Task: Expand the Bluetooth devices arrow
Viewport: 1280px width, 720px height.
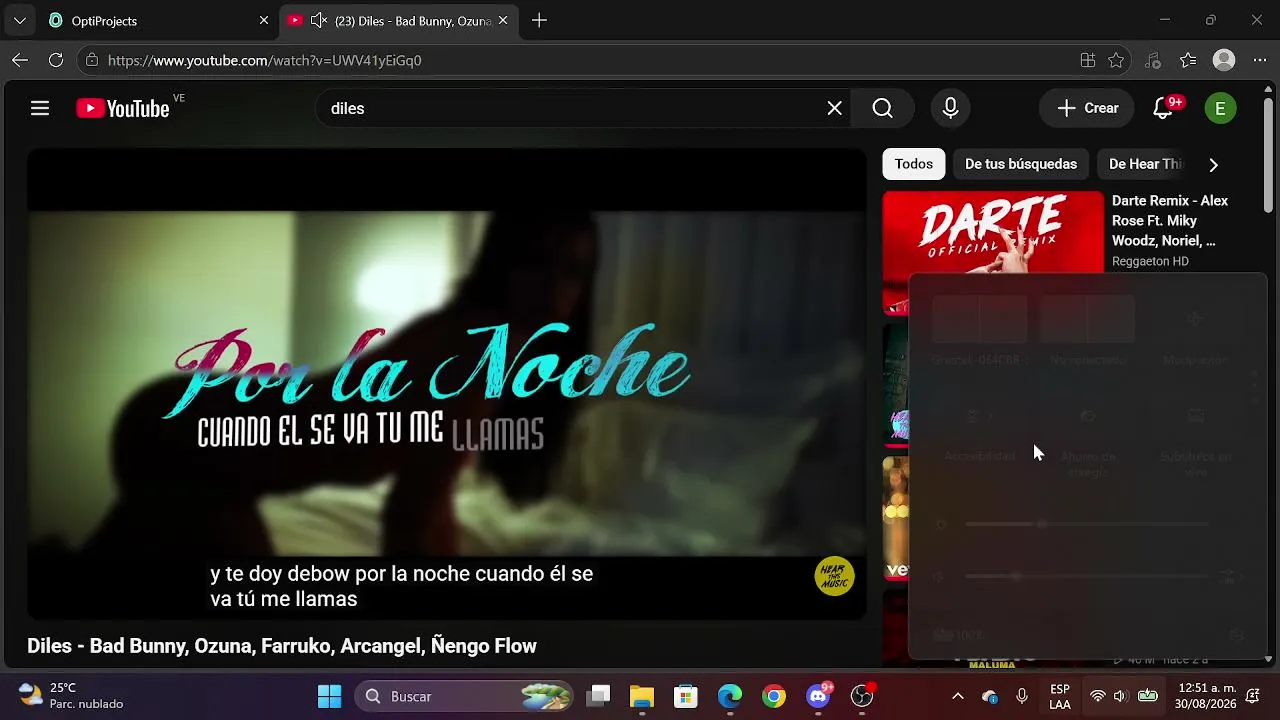Action: click(x=1111, y=320)
